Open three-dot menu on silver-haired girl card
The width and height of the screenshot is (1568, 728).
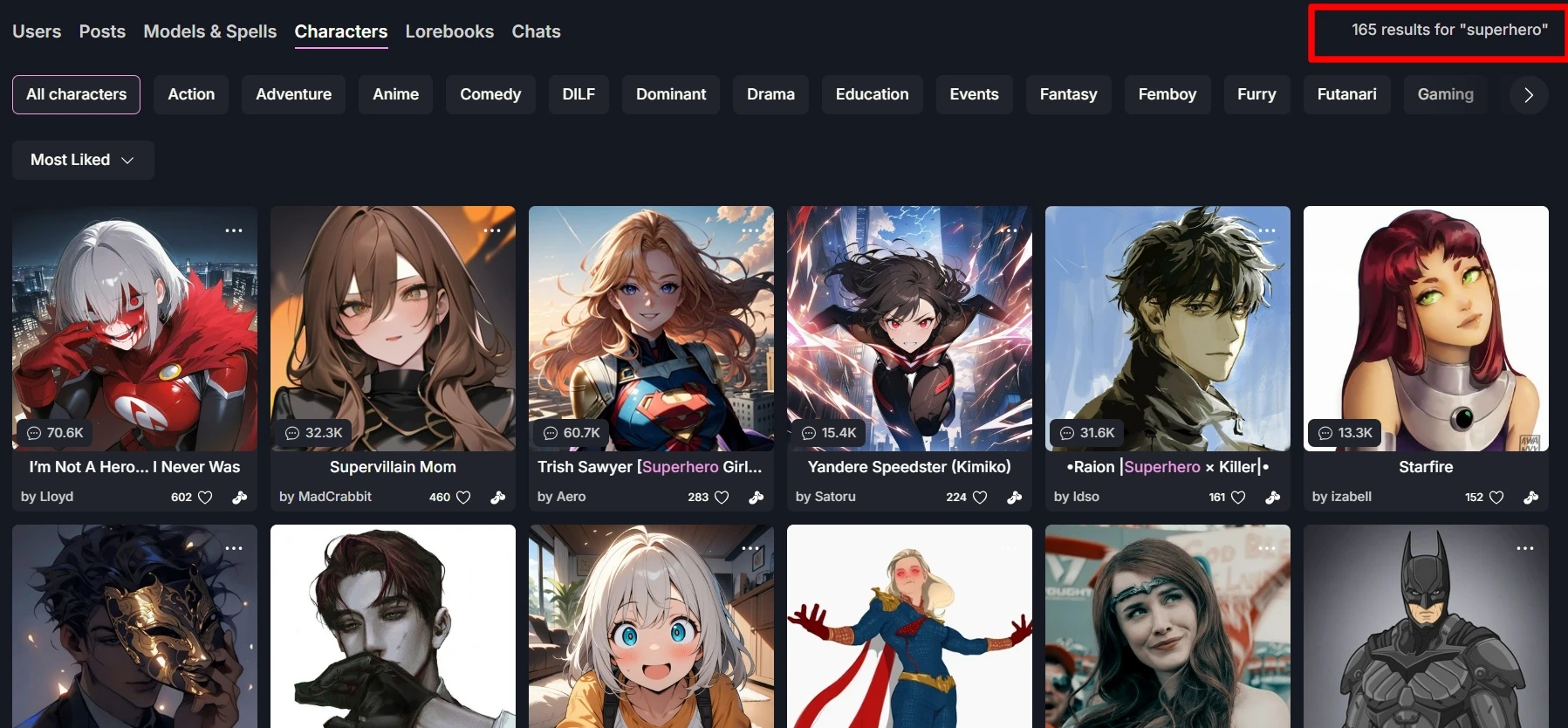[750, 548]
